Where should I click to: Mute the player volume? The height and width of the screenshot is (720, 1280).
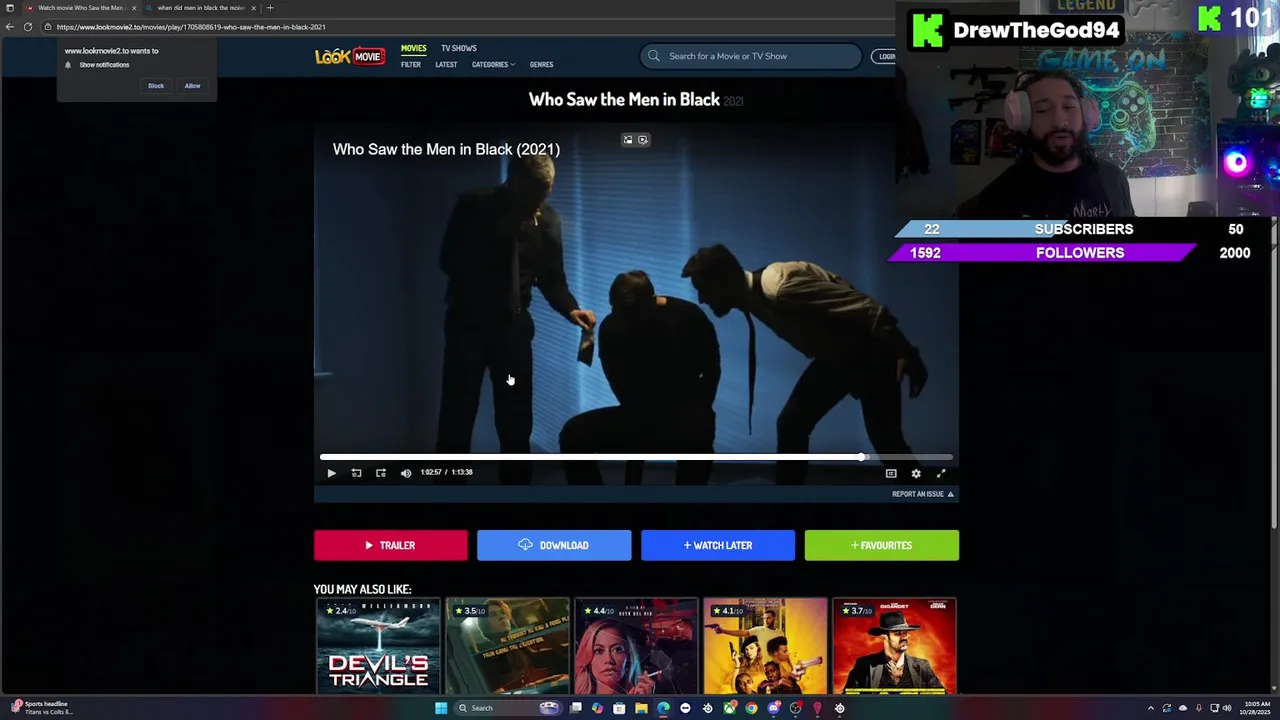tap(406, 473)
